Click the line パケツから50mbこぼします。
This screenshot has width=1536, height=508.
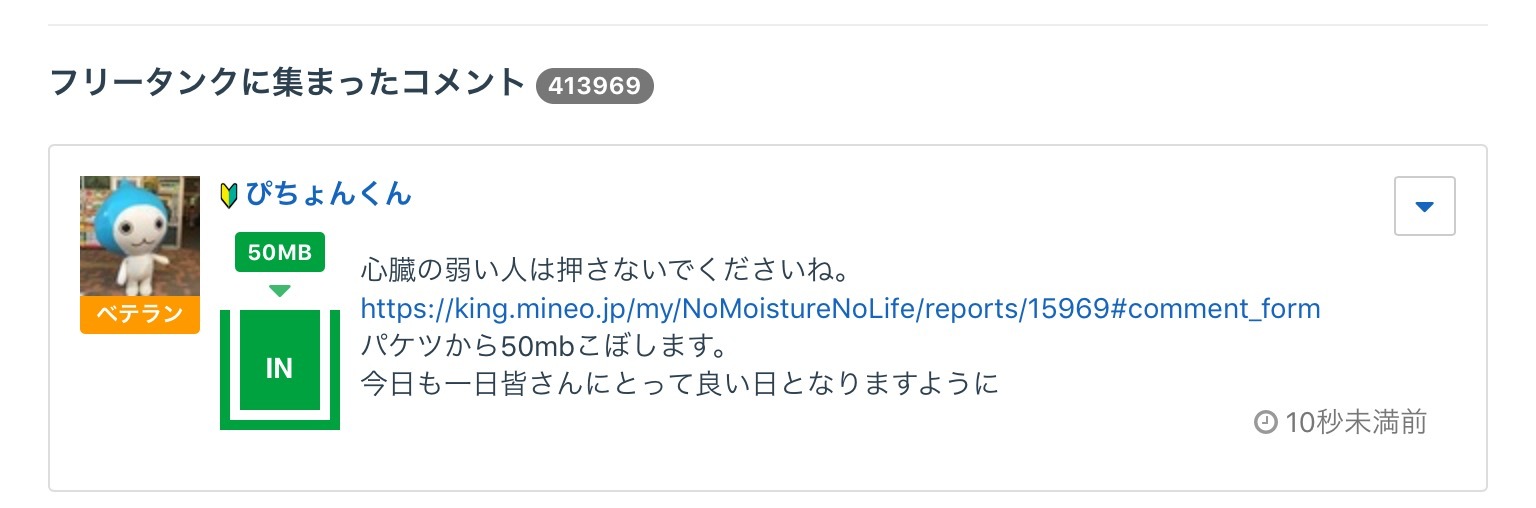pos(541,347)
